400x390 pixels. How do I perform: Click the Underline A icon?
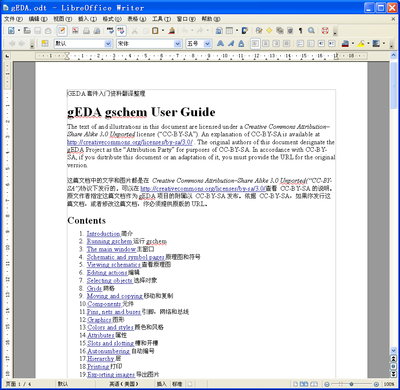pos(241,43)
